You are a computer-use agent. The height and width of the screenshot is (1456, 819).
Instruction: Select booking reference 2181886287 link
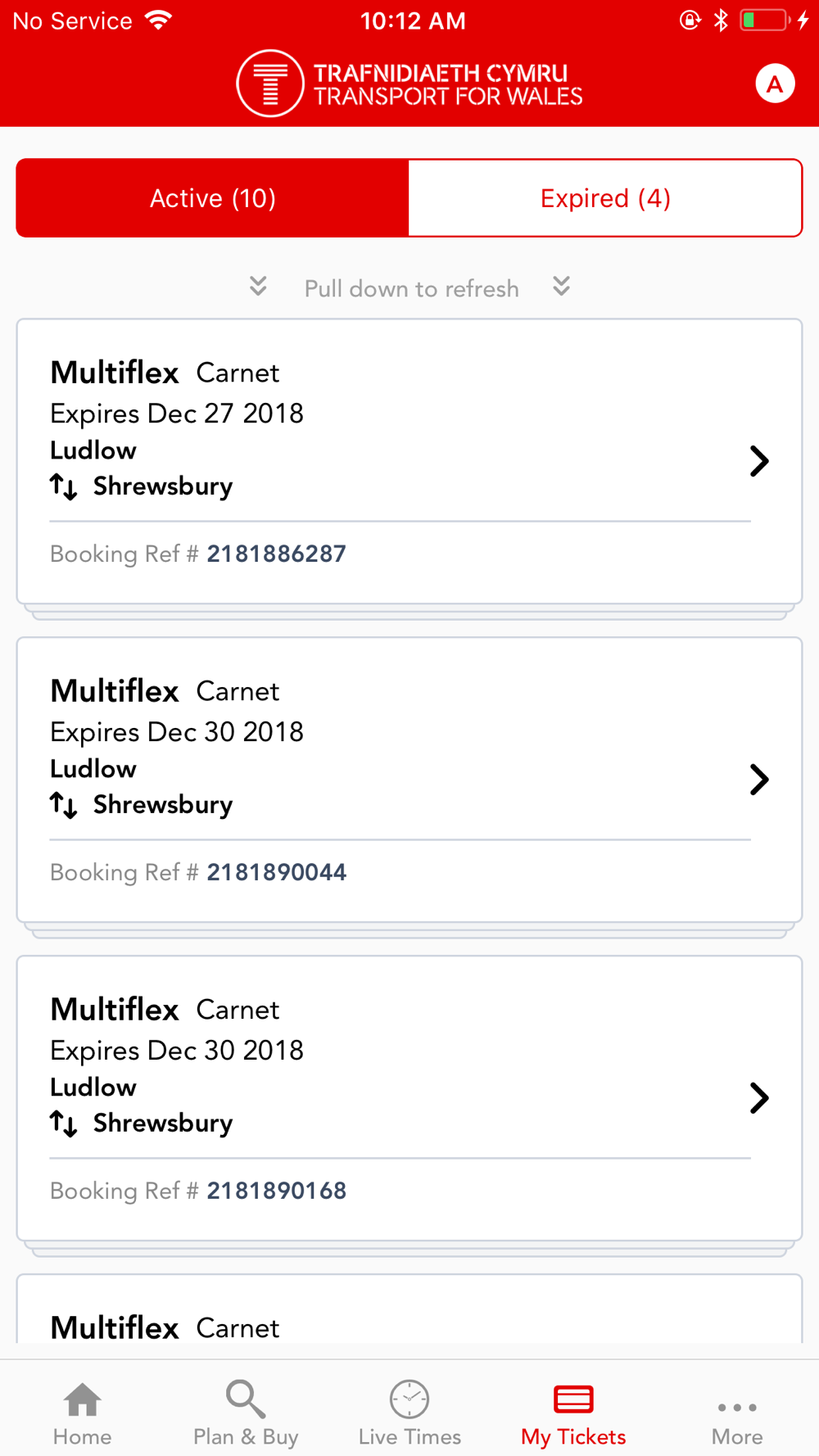(x=277, y=554)
